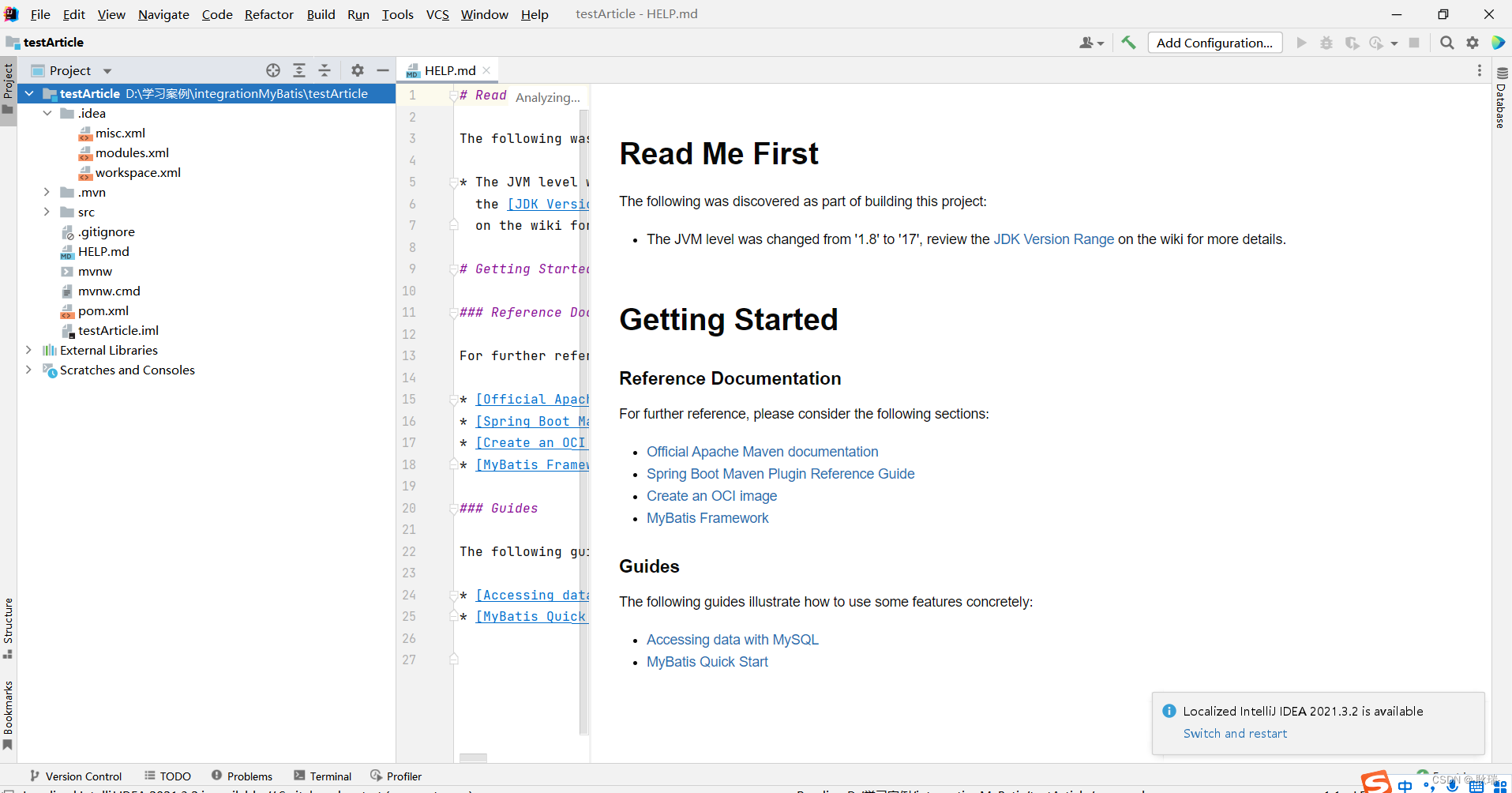1512x793 pixels.
Task: Open Accessing data with MySQL link
Action: tap(732, 640)
